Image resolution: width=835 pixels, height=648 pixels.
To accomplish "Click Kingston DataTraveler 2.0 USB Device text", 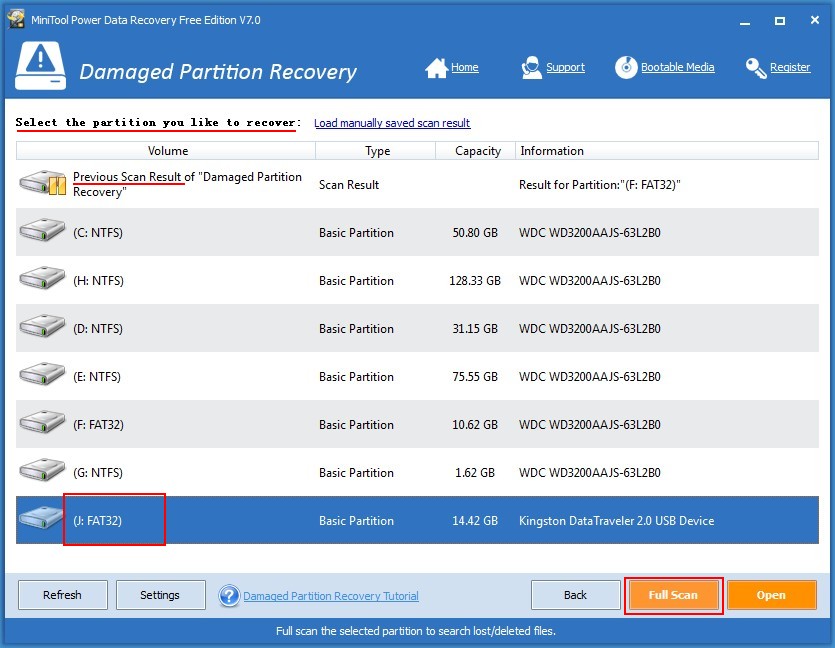I will point(617,520).
